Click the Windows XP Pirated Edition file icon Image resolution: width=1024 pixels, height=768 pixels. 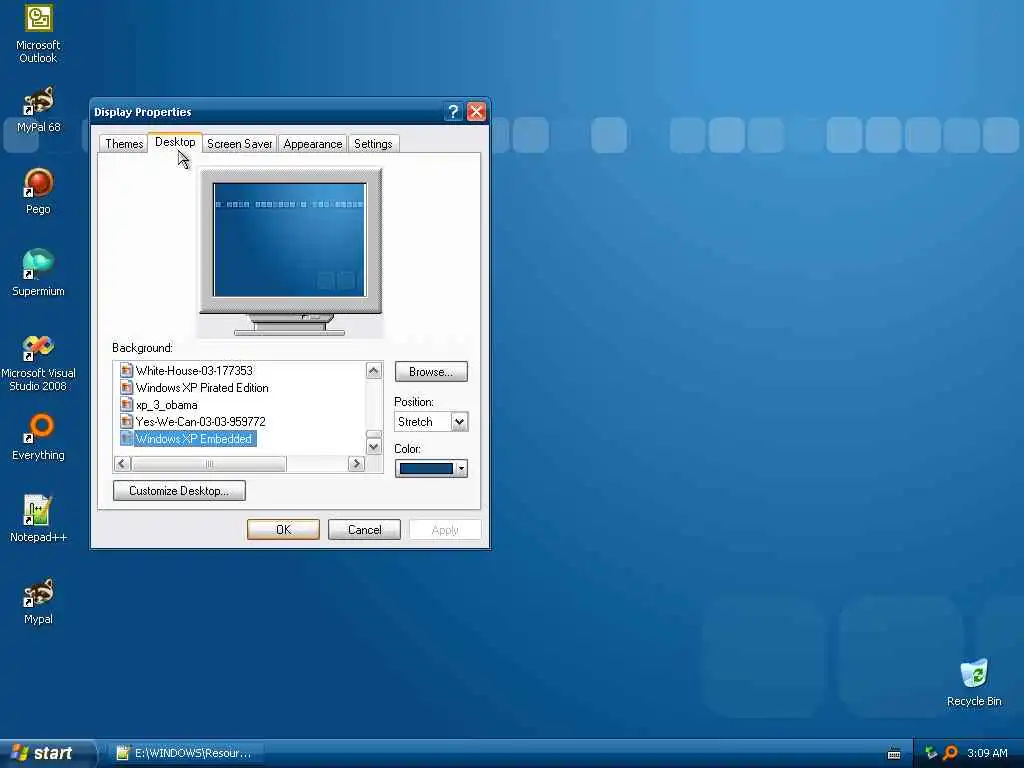coord(127,387)
